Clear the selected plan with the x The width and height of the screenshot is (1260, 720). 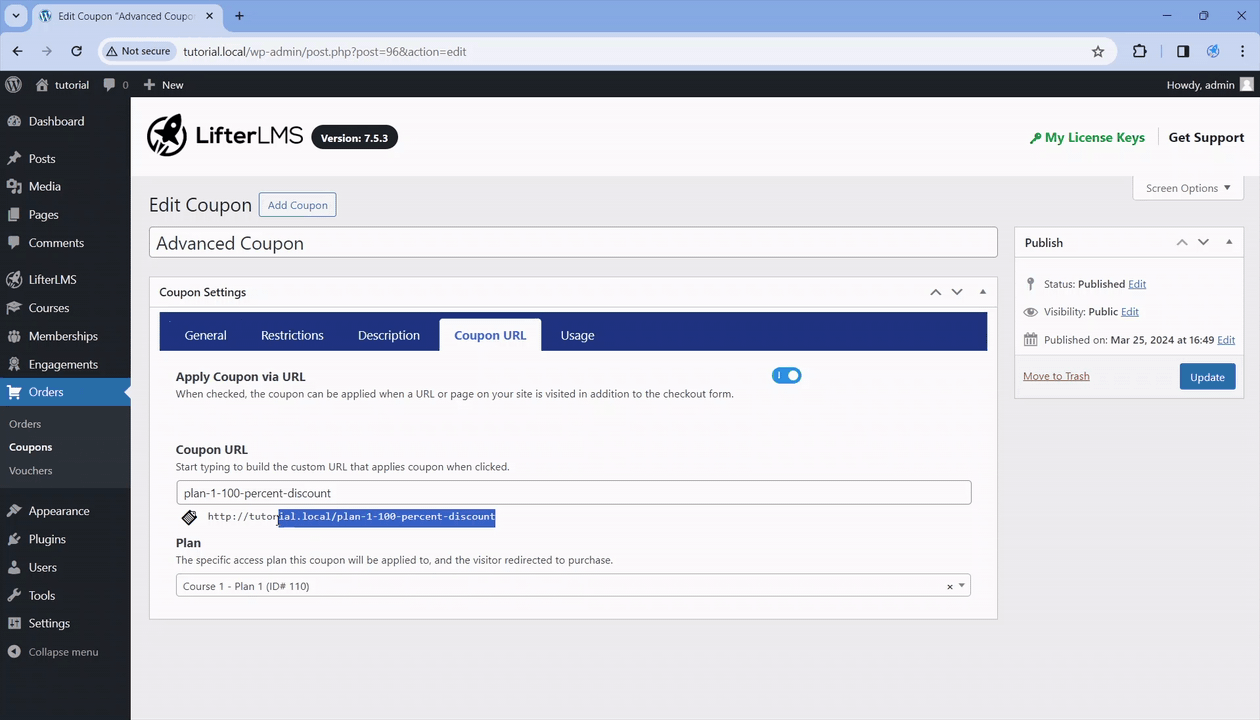click(x=950, y=587)
